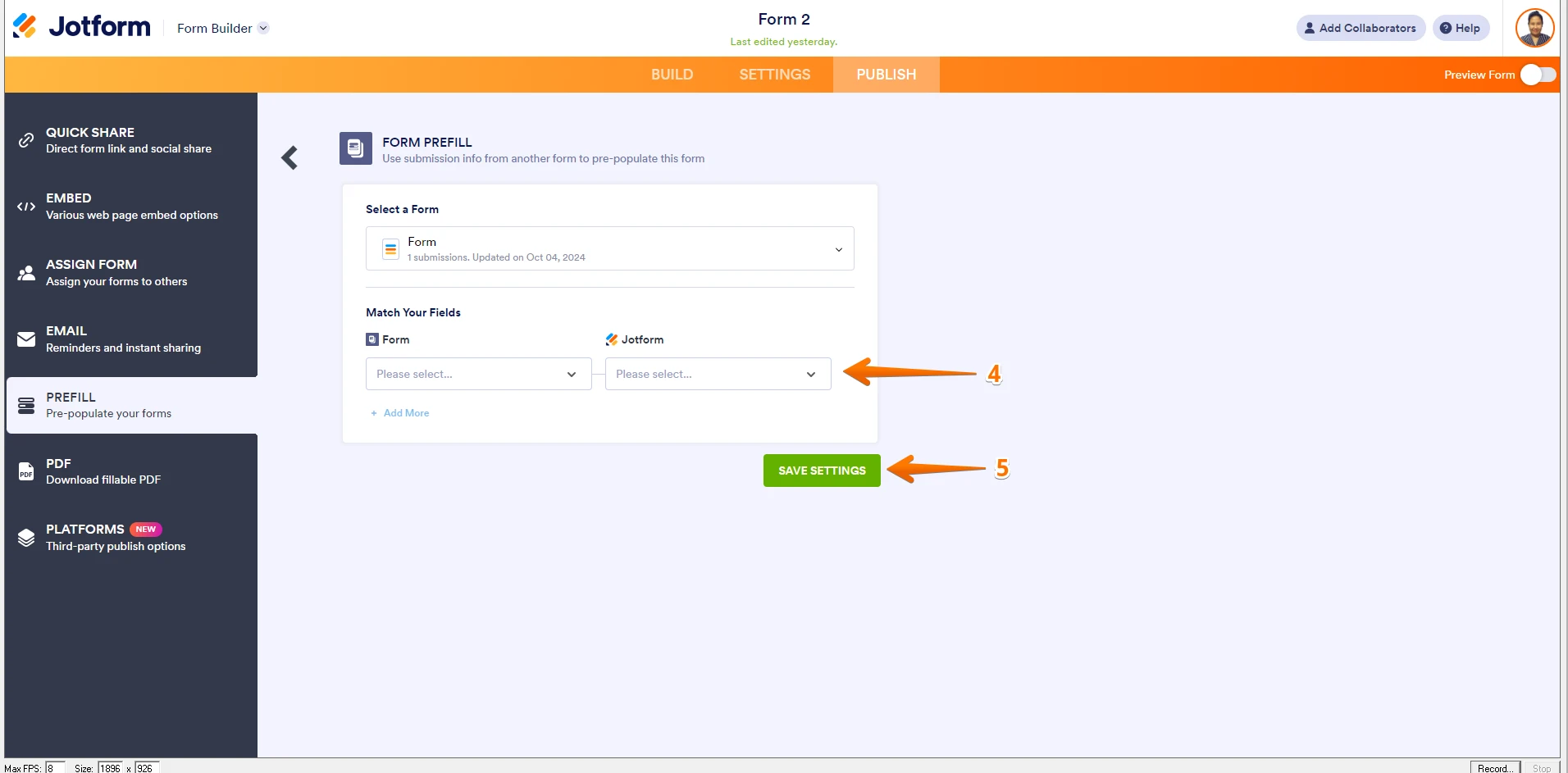This screenshot has height=773, width=1568.
Task: Click the Prefill sidebar icon
Action: [26, 404]
